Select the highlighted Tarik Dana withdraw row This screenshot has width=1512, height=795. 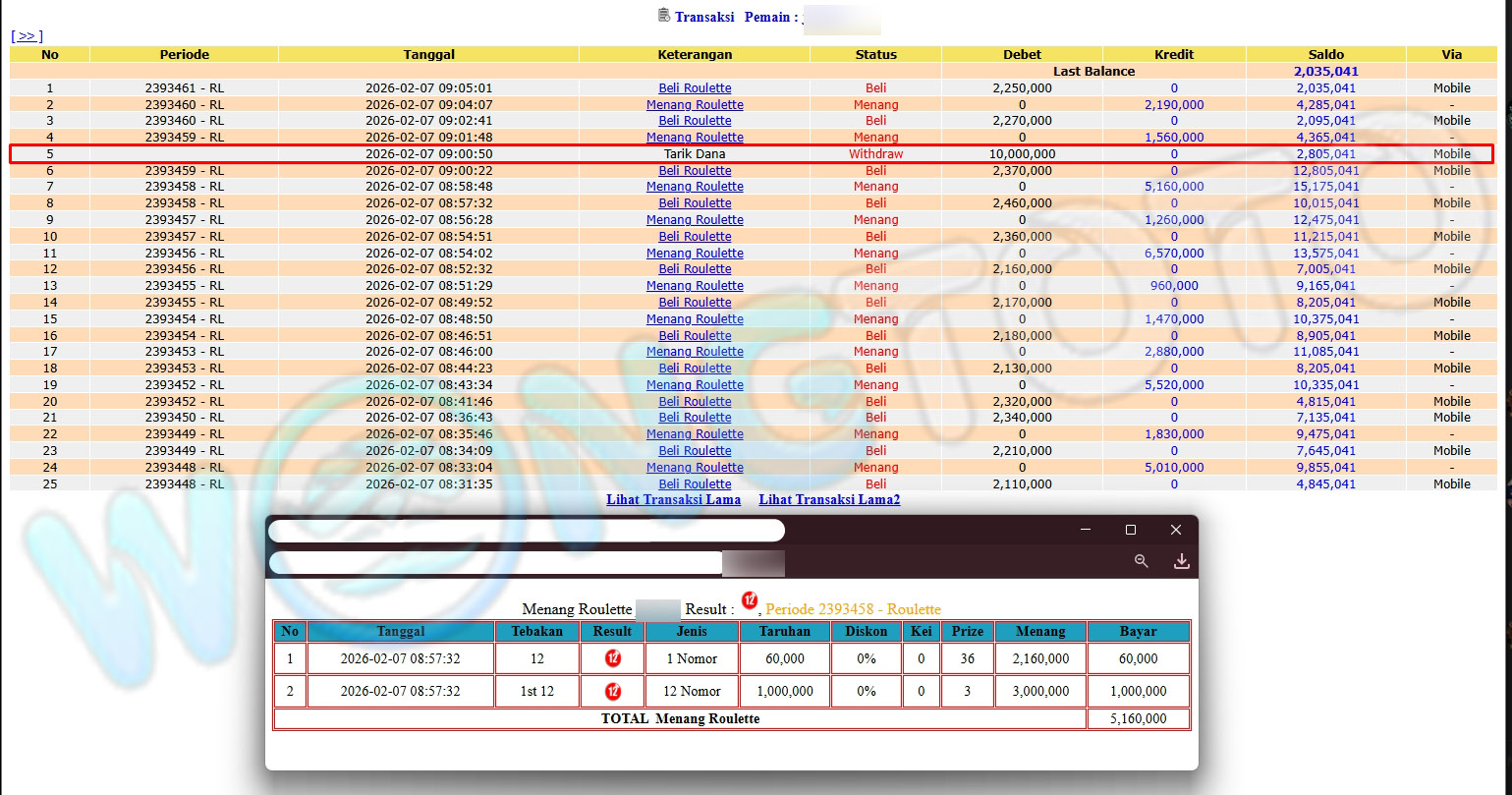click(x=694, y=154)
